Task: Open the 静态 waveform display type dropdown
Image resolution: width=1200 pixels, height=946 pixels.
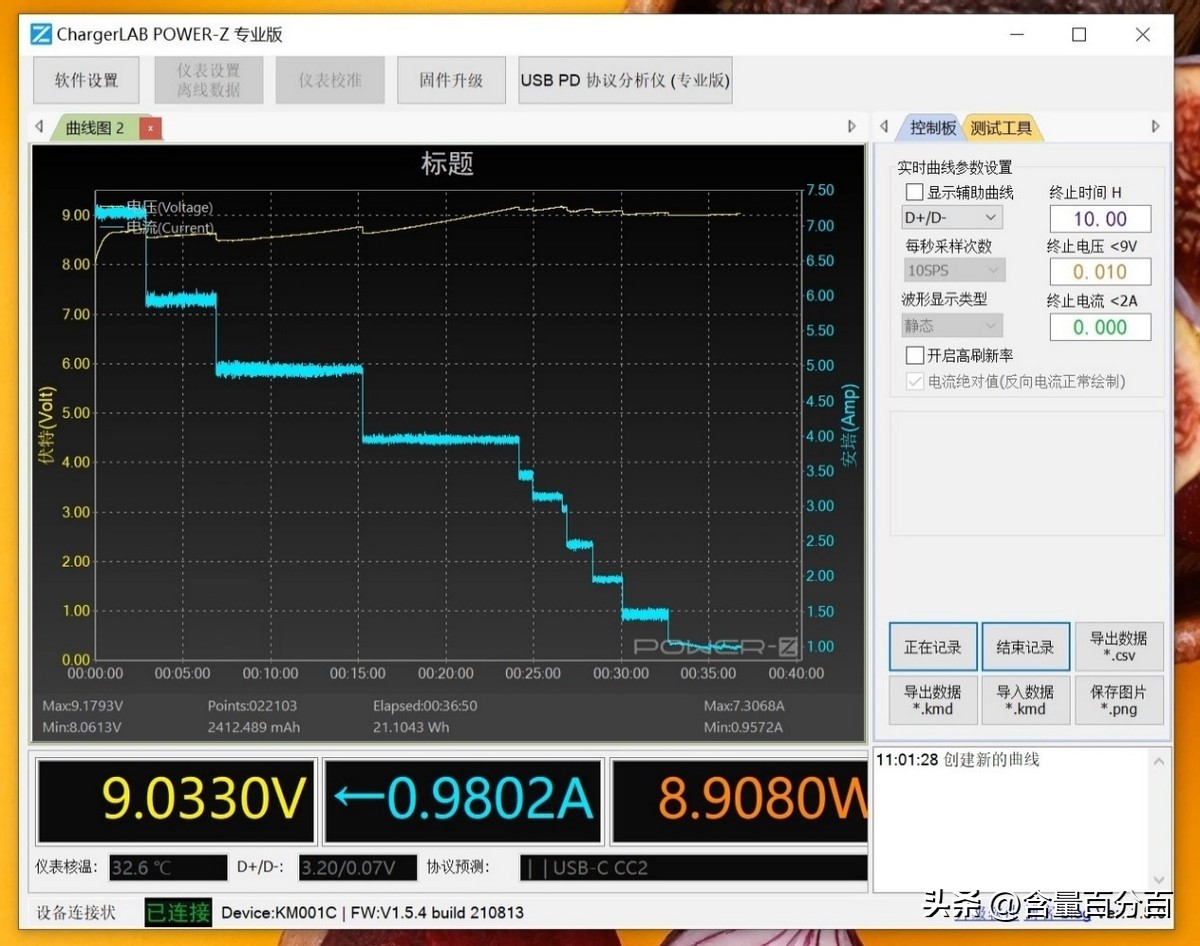Action: (950, 324)
